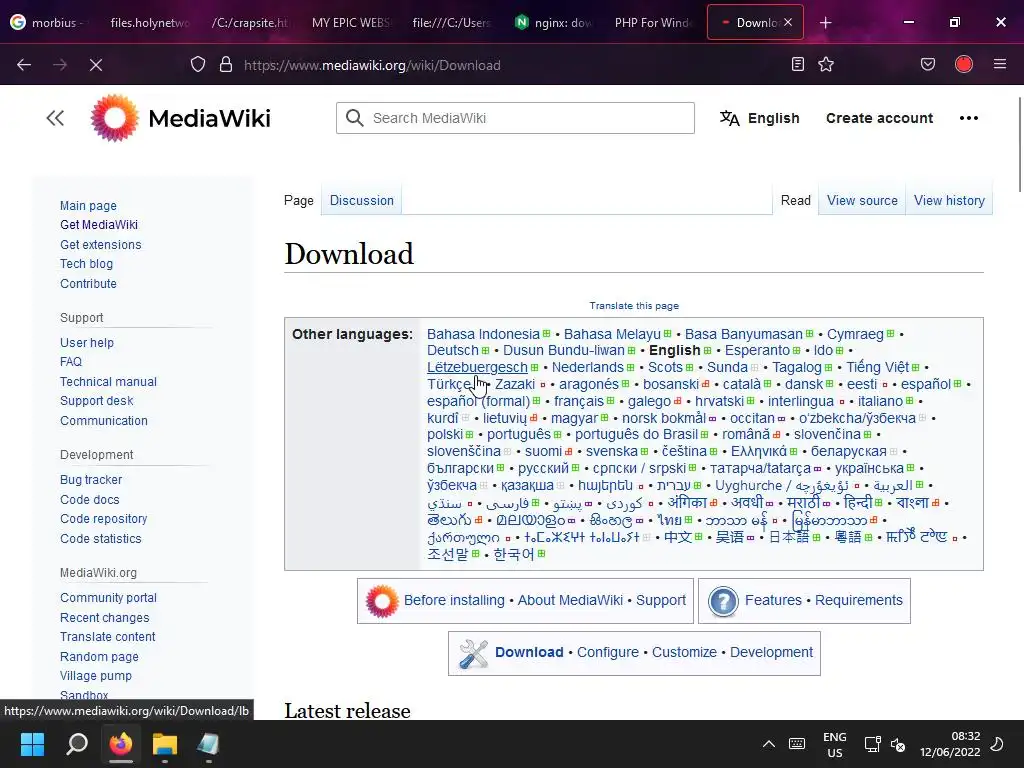
Task: Switch to the PHP For Windows tab
Action: pyautogui.click(x=653, y=23)
